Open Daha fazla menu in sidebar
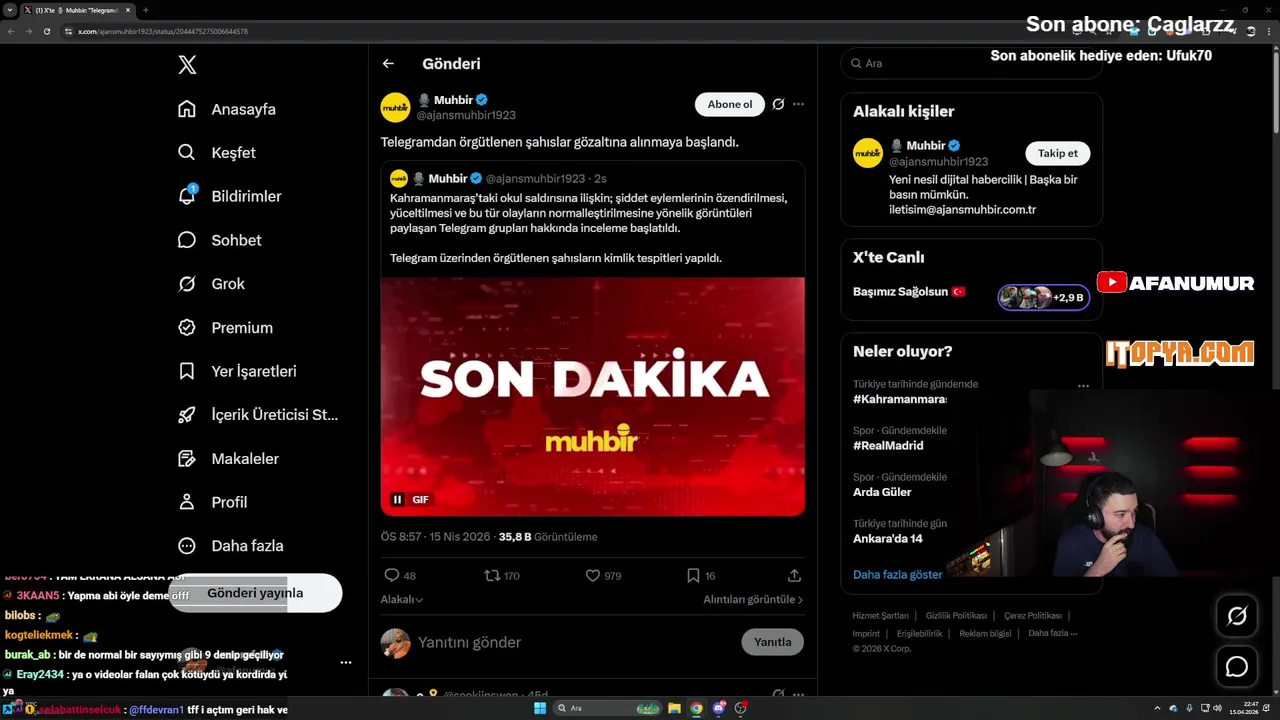 click(231, 546)
